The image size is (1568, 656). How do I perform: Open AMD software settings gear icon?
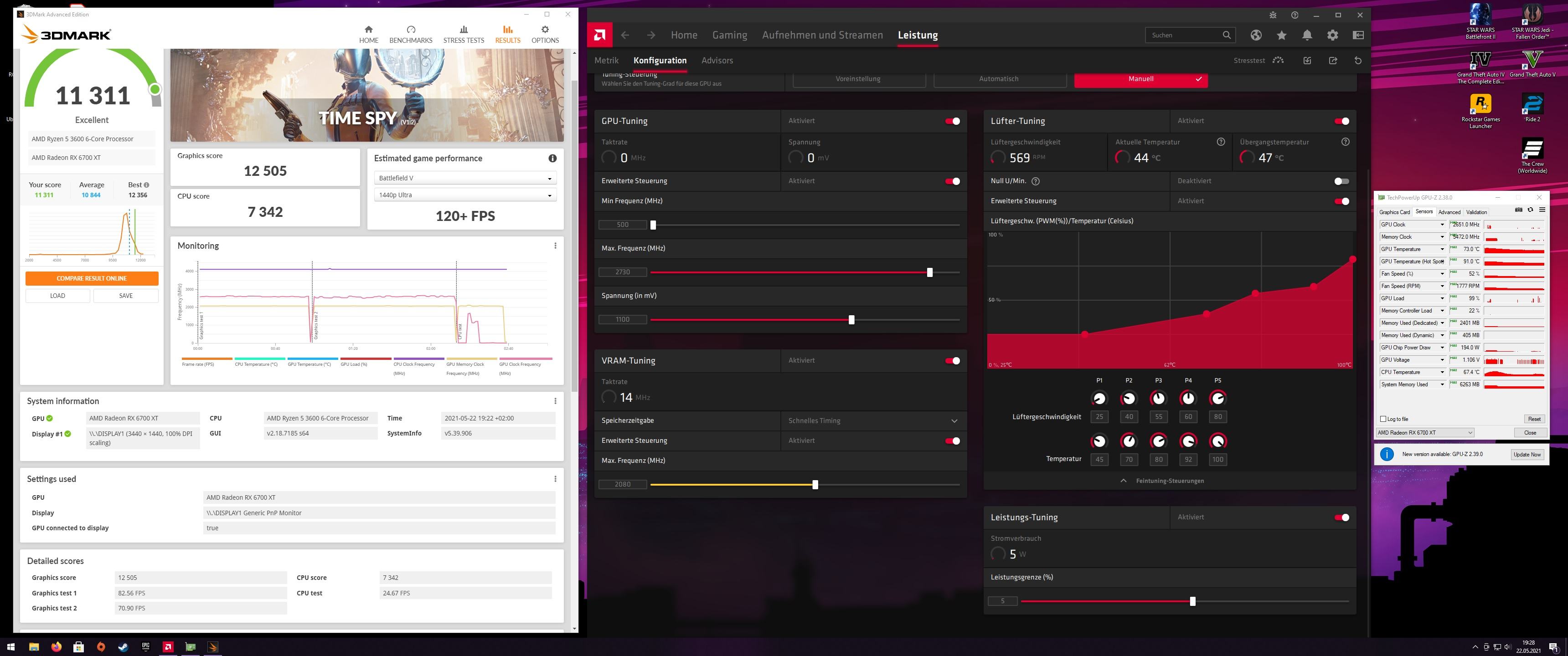click(x=1332, y=35)
